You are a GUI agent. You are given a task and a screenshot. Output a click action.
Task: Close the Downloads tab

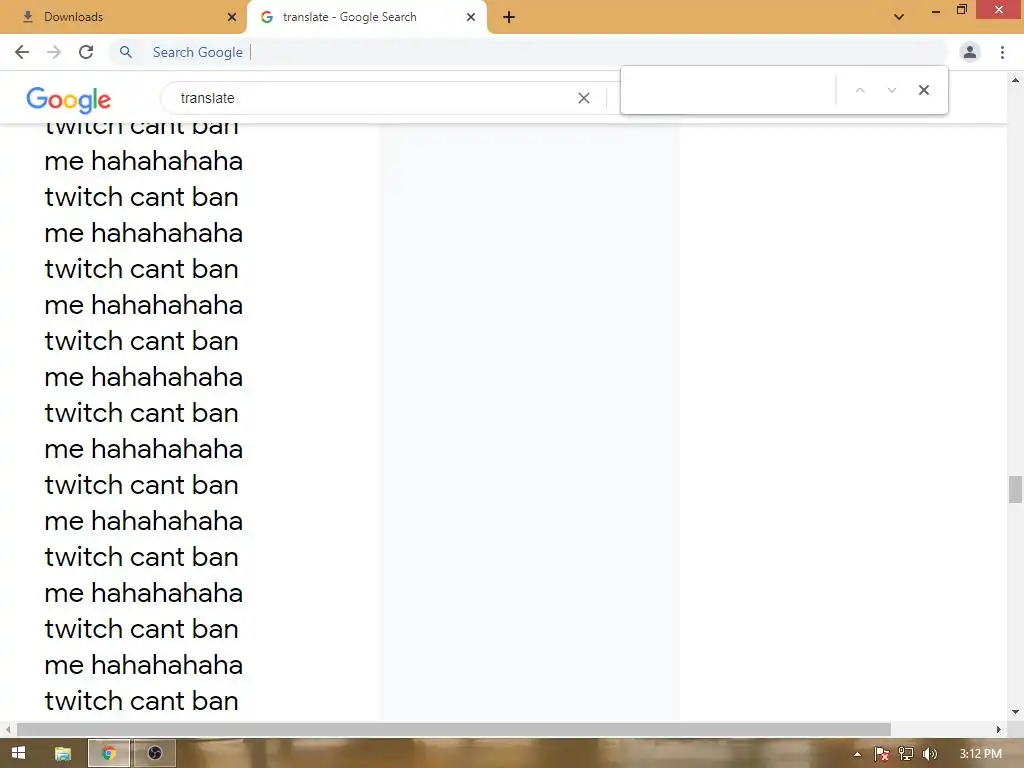[232, 17]
